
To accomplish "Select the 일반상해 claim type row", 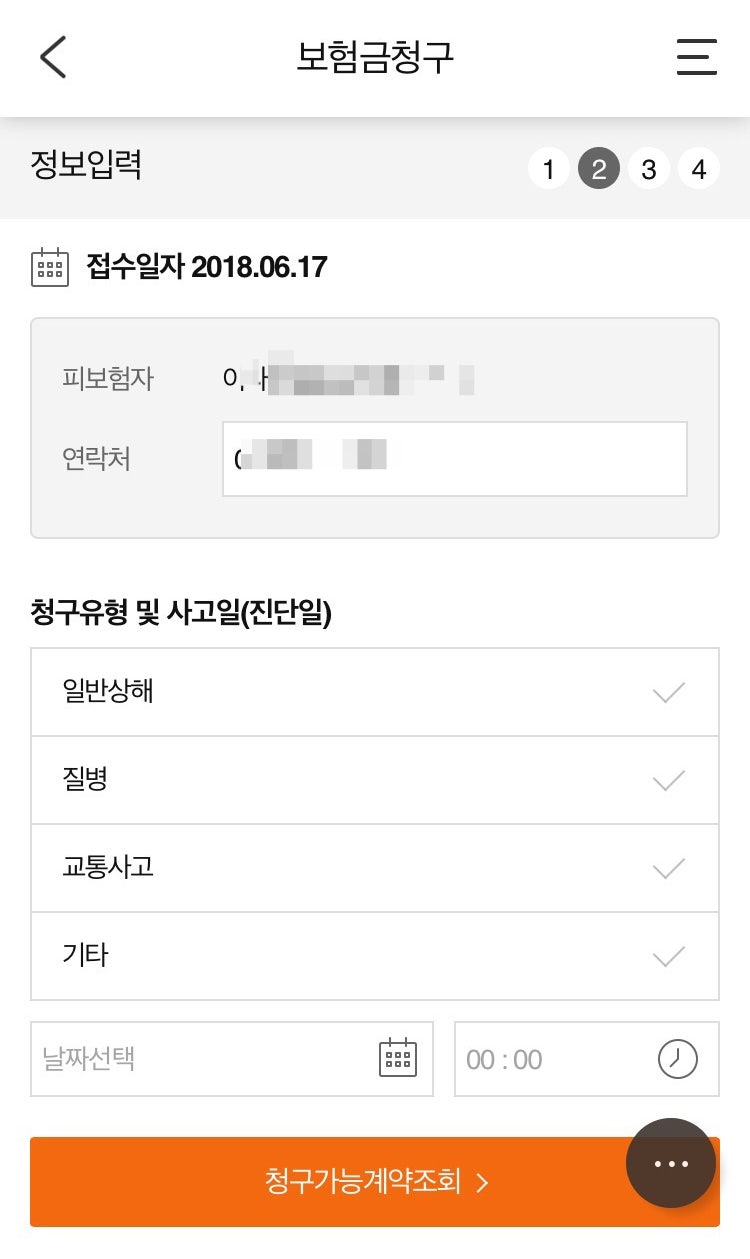I will click(x=340, y=692).
